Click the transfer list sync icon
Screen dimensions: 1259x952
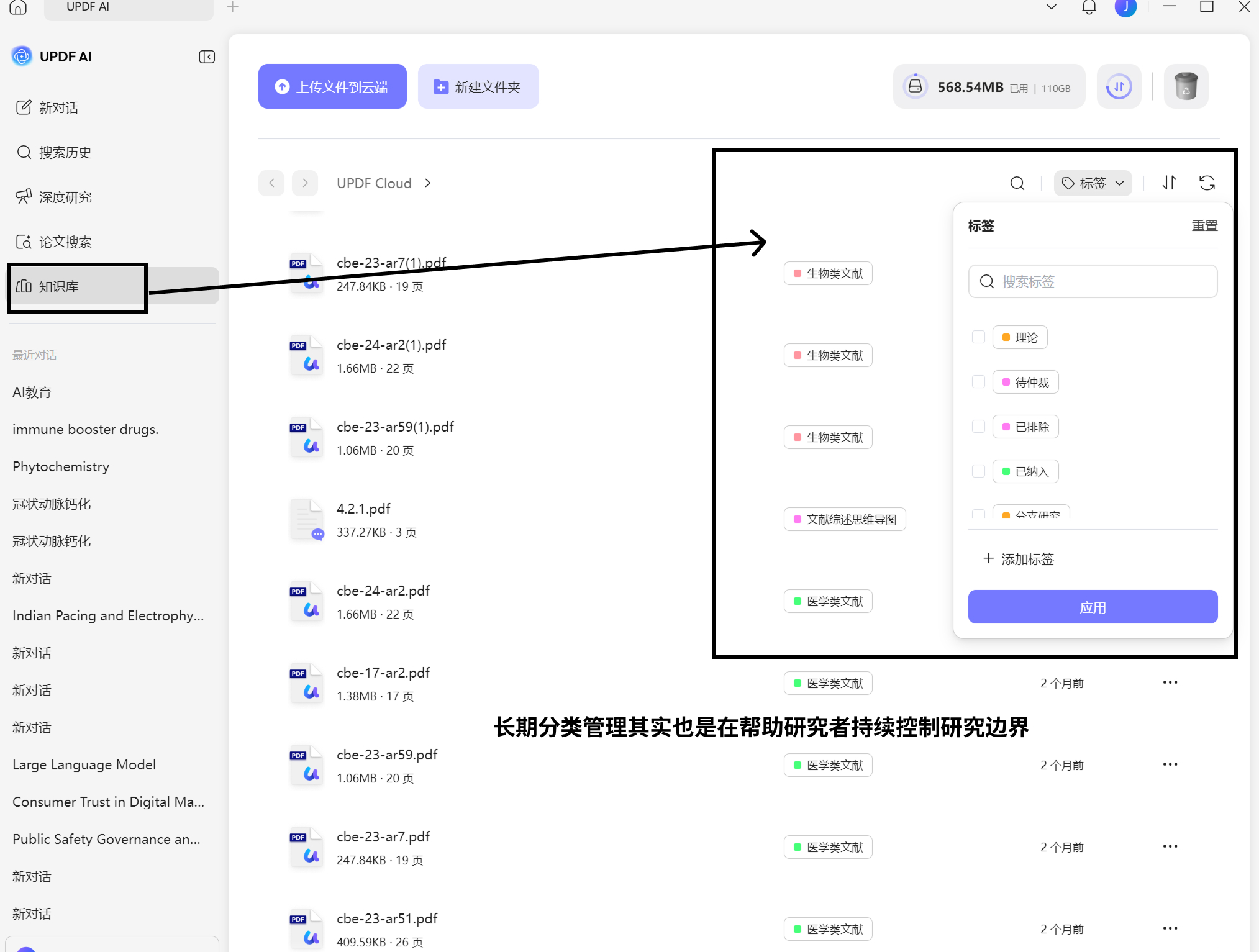coord(1119,86)
